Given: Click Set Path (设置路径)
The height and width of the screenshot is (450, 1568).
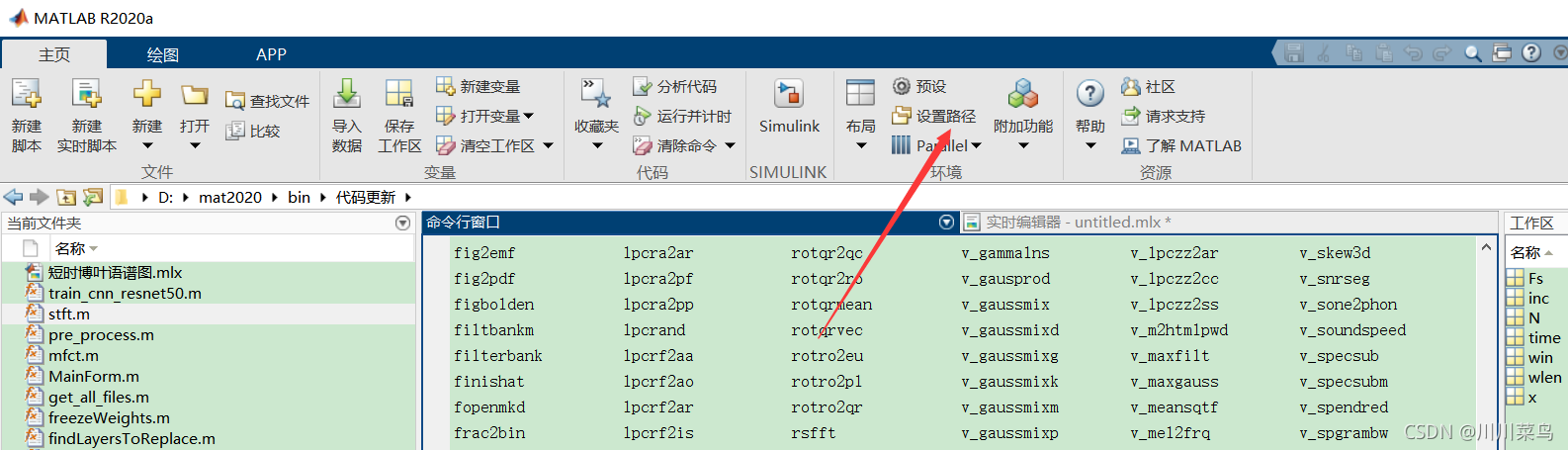Looking at the screenshot, I should (x=934, y=117).
